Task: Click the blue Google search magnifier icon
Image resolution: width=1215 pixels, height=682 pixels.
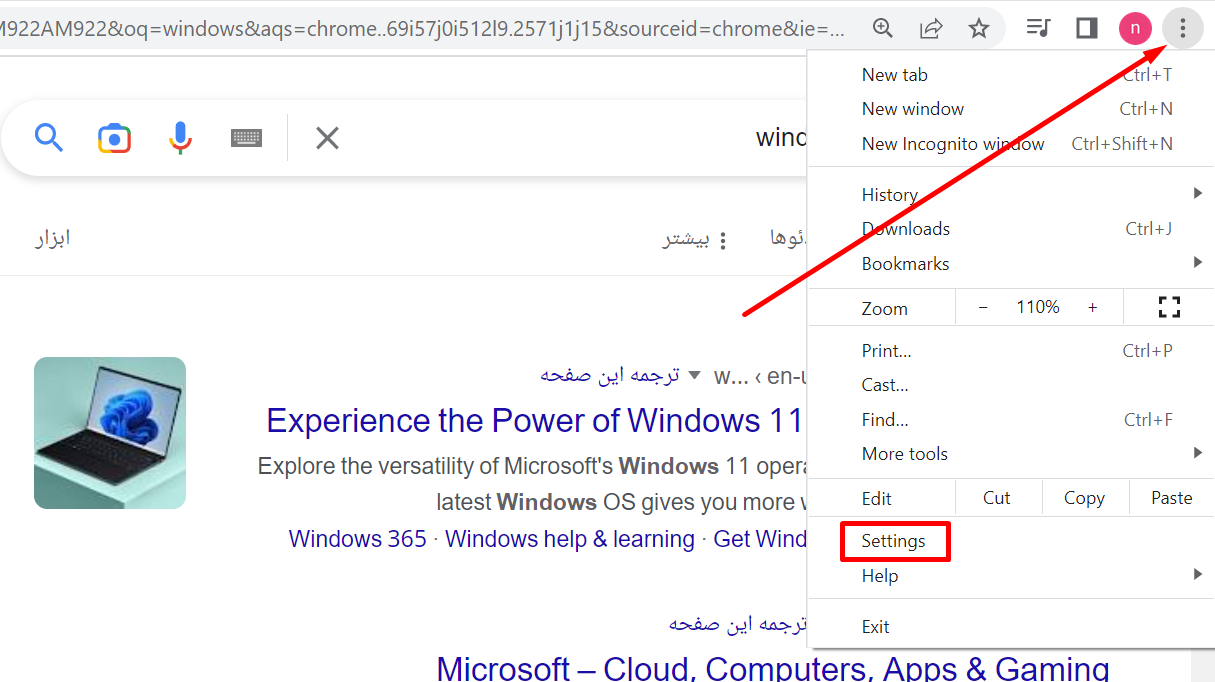Action: point(49,137)
